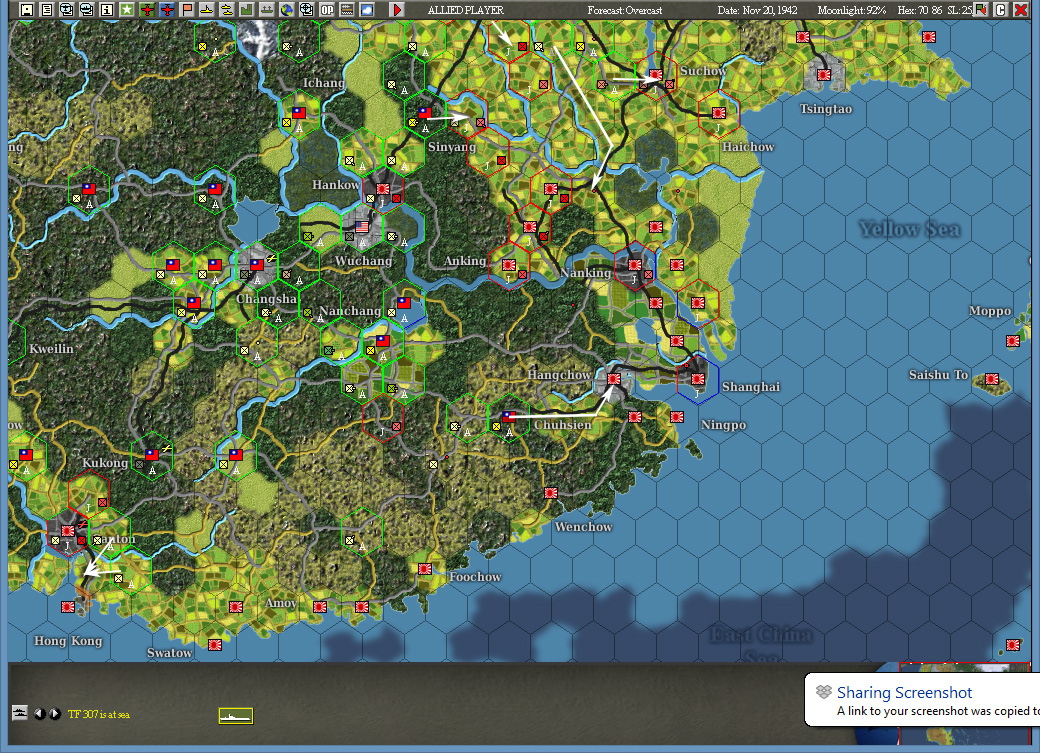Viewport: 1040px width, 753px height.
Task: Click the white star on green icon
Action: [x=127, y=9]
